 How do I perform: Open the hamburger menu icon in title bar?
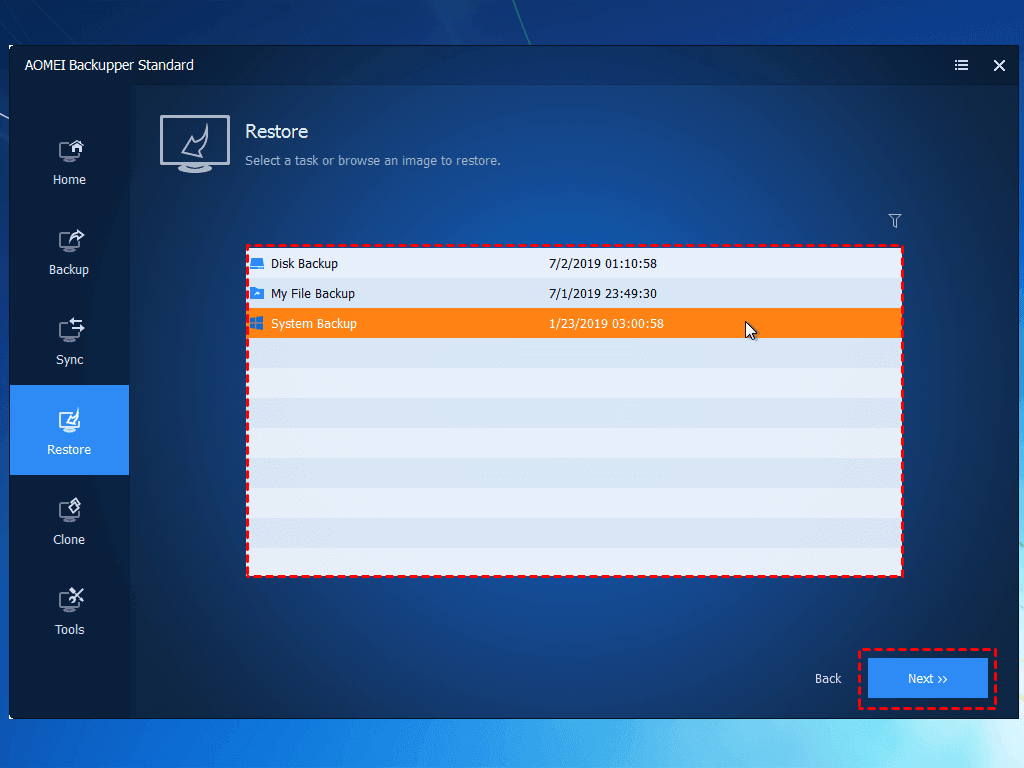tap(961, 65)
